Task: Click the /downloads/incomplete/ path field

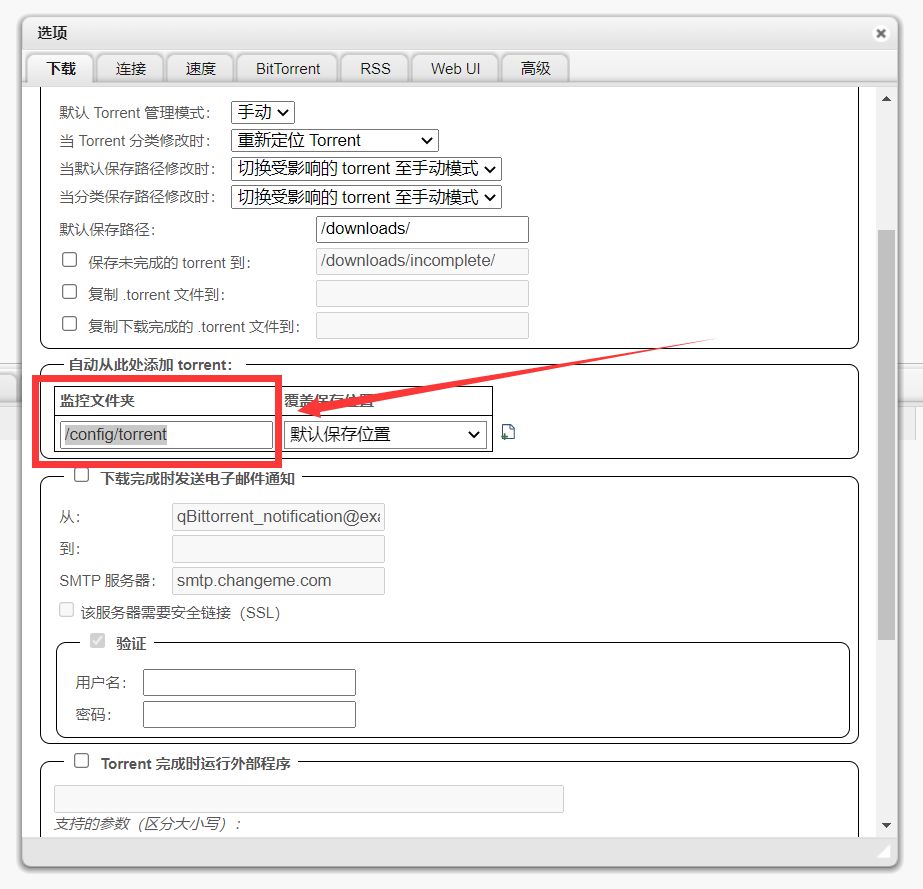Action: [422, 261]
